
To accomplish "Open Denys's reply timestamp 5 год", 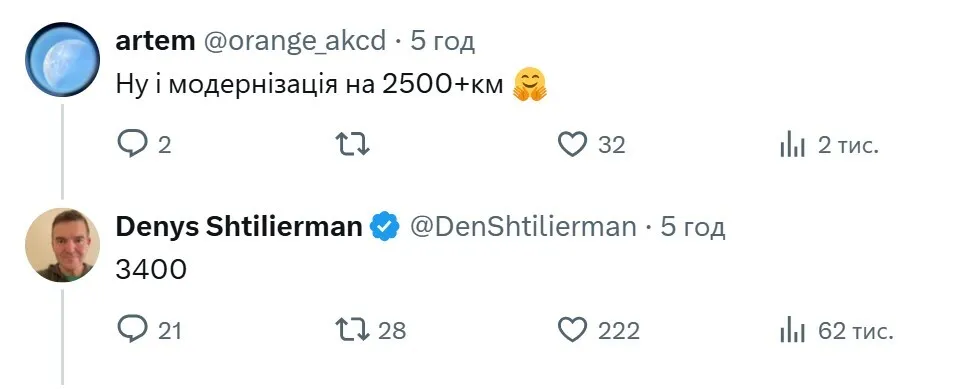I will click(693, 228).
